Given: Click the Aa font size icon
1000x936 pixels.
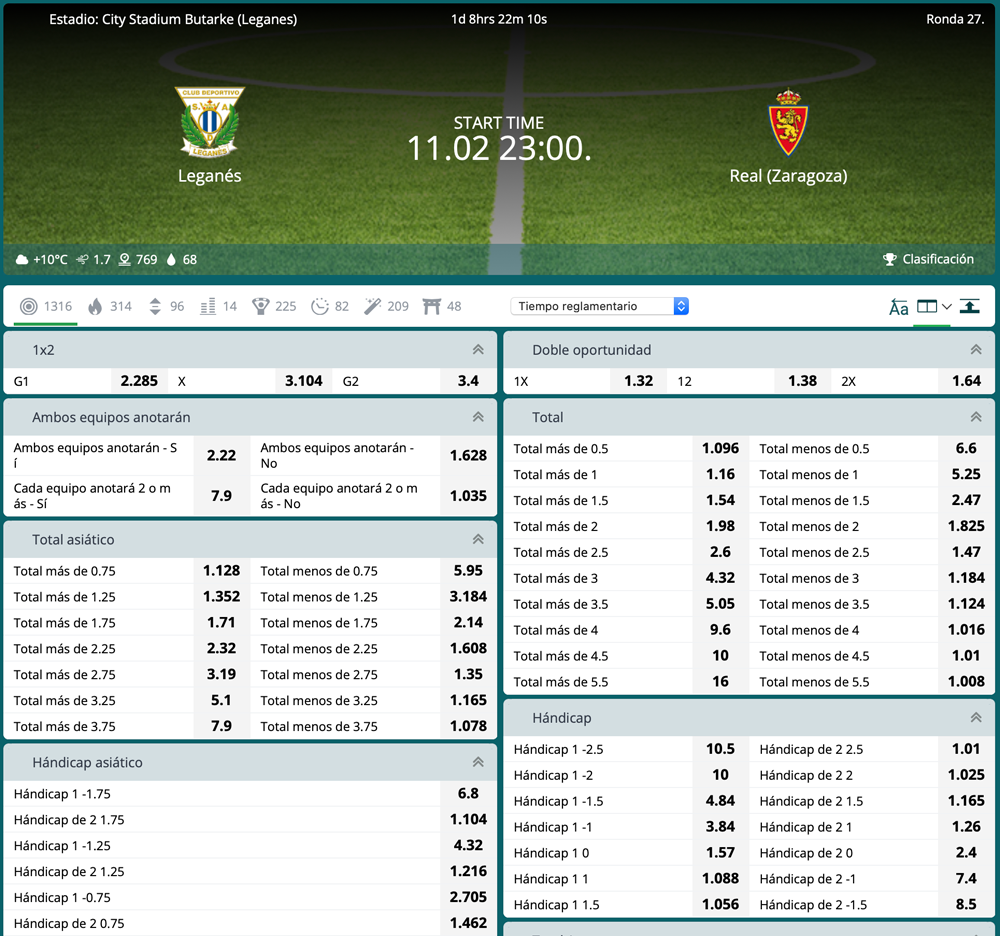Looking at the screenshot, I should pyautogui.click(x=899, y=307).
